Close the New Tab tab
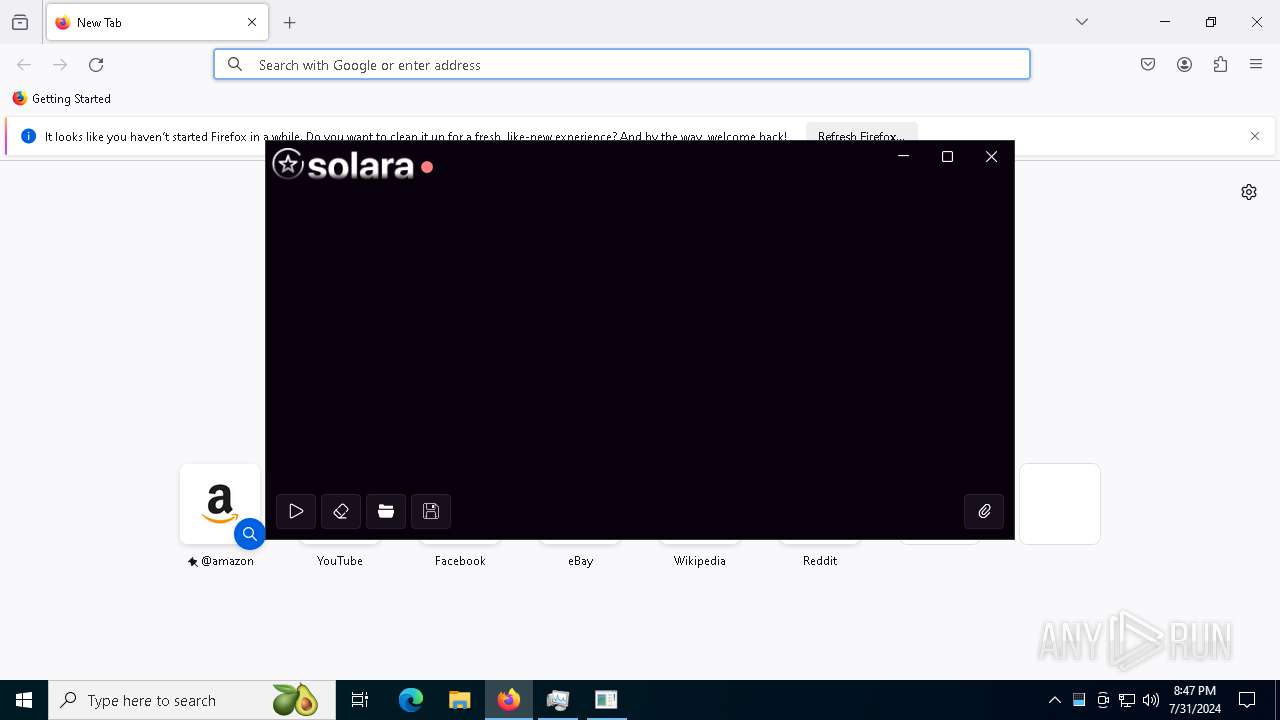The width and height of the screenshot is (1280, 720). (252, 22)
